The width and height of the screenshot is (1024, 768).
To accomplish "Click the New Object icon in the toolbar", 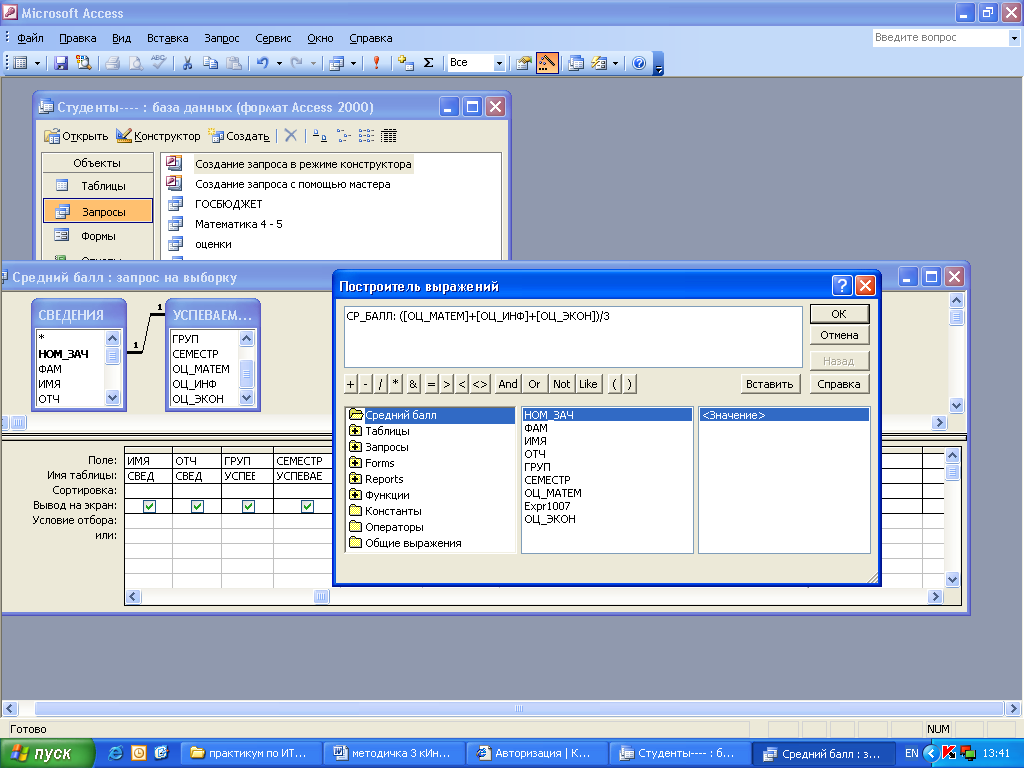I will coord(599,63).
